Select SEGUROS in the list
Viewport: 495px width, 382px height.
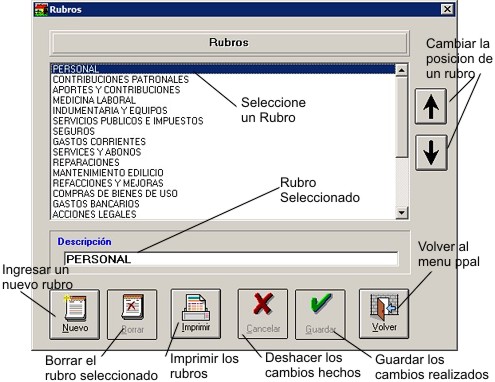(223, 131)
